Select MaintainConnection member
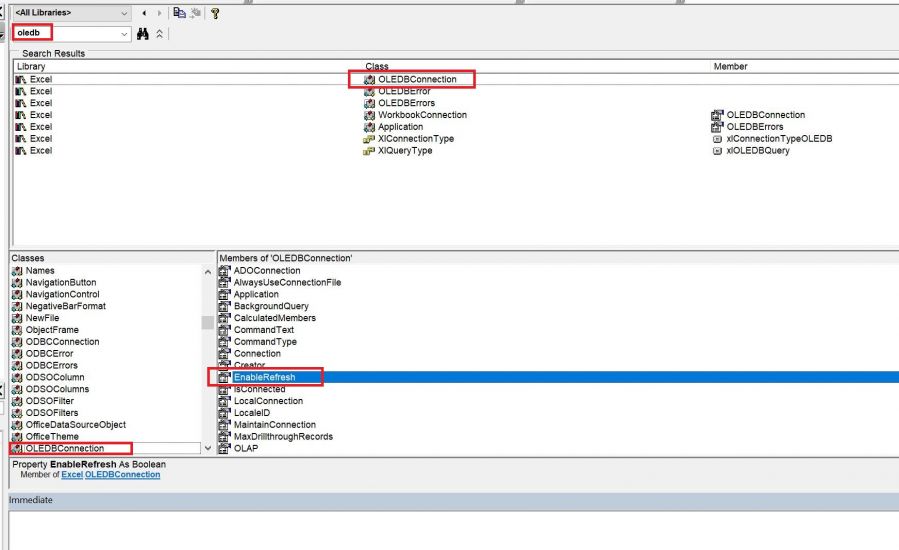This screenshot has height=550, width=899. tap(274, 424)
